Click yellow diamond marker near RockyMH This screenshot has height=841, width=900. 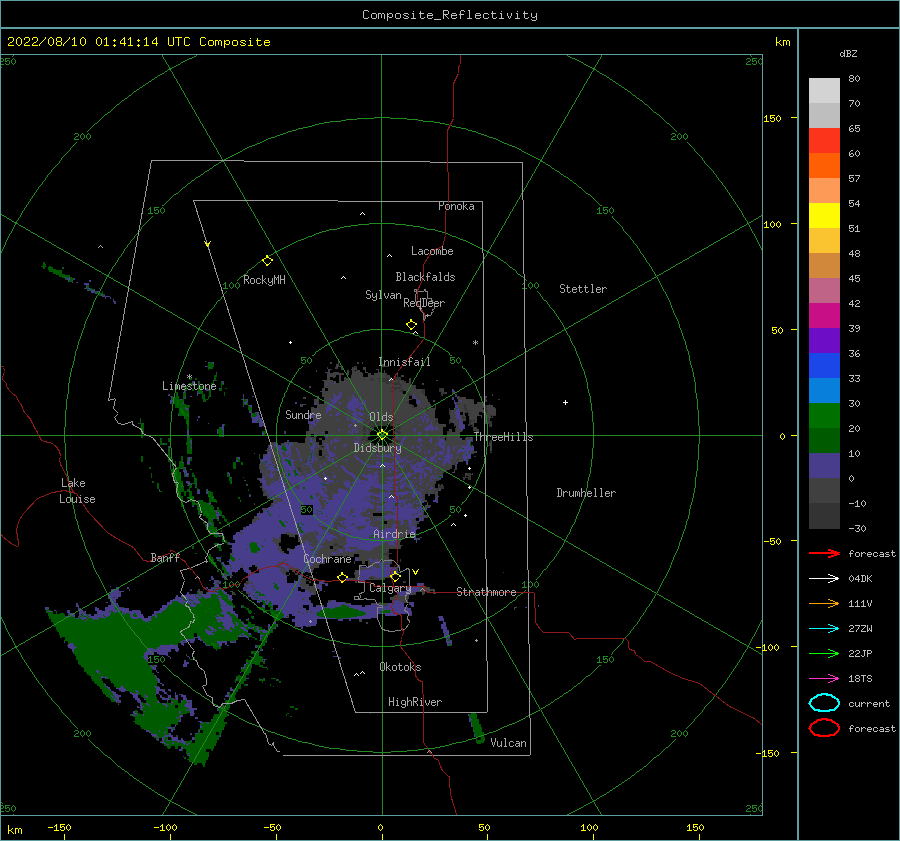[267, 261]
